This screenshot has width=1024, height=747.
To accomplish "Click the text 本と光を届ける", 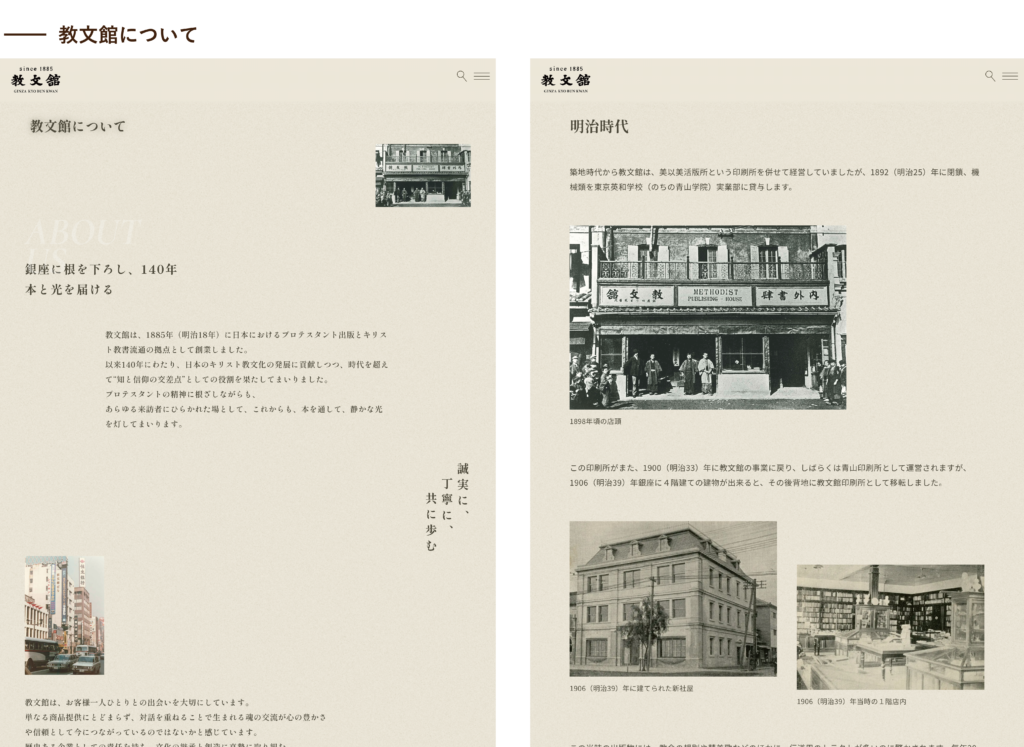I will point(69,289).
